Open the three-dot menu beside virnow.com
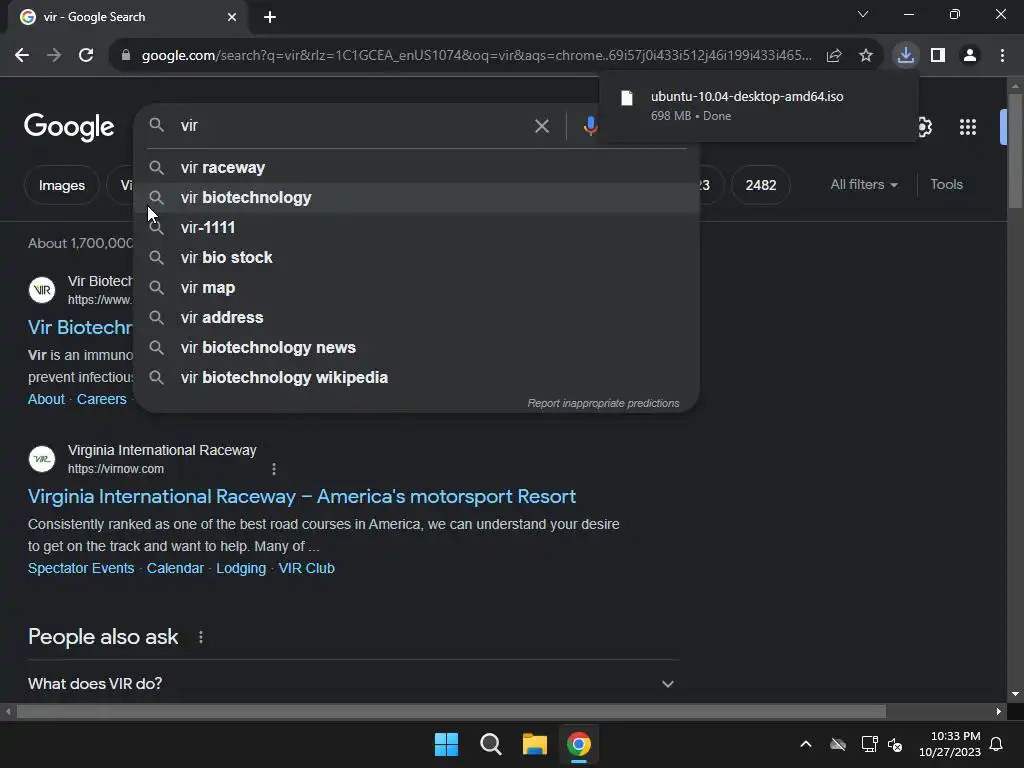The image size is (1024, 768). (x=274, y=469)
